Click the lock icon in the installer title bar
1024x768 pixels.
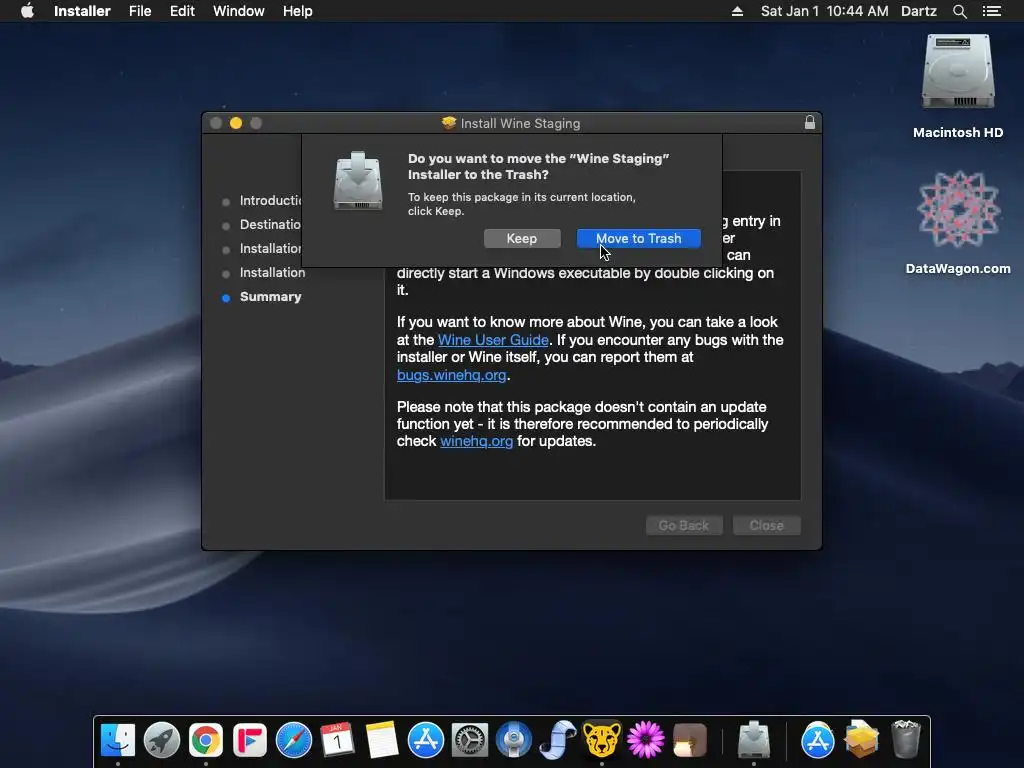(x=810, y=122)
